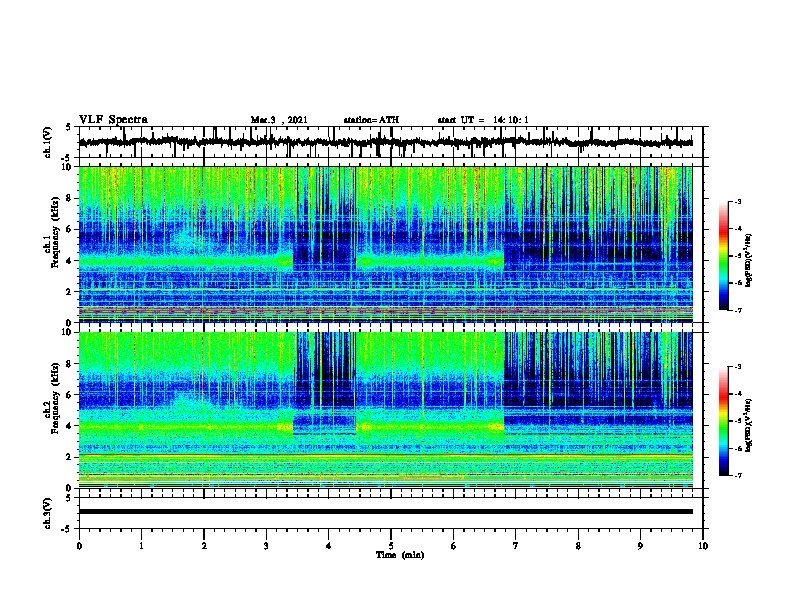Click time axis tick label "0"

click(79, 546)
